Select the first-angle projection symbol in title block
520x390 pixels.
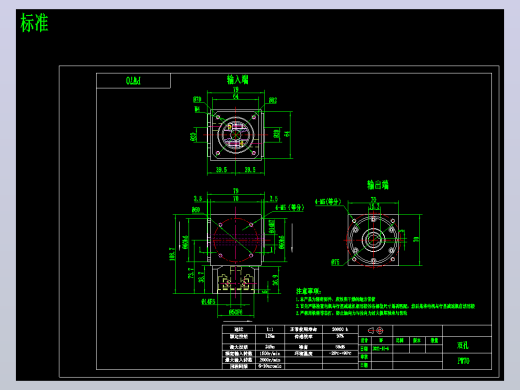[376, 330]
